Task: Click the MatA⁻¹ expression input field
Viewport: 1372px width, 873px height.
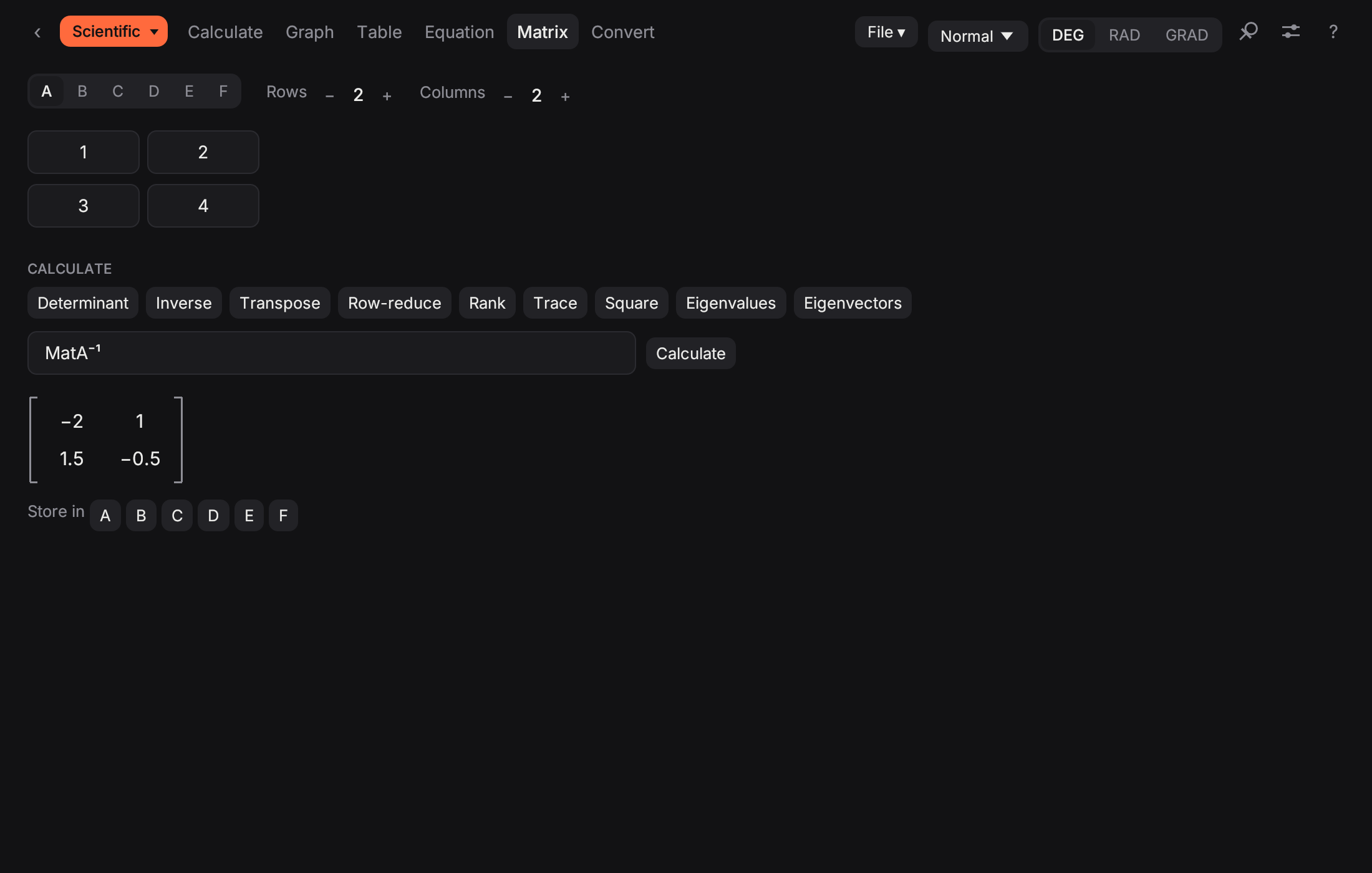Action: [331, 353]
